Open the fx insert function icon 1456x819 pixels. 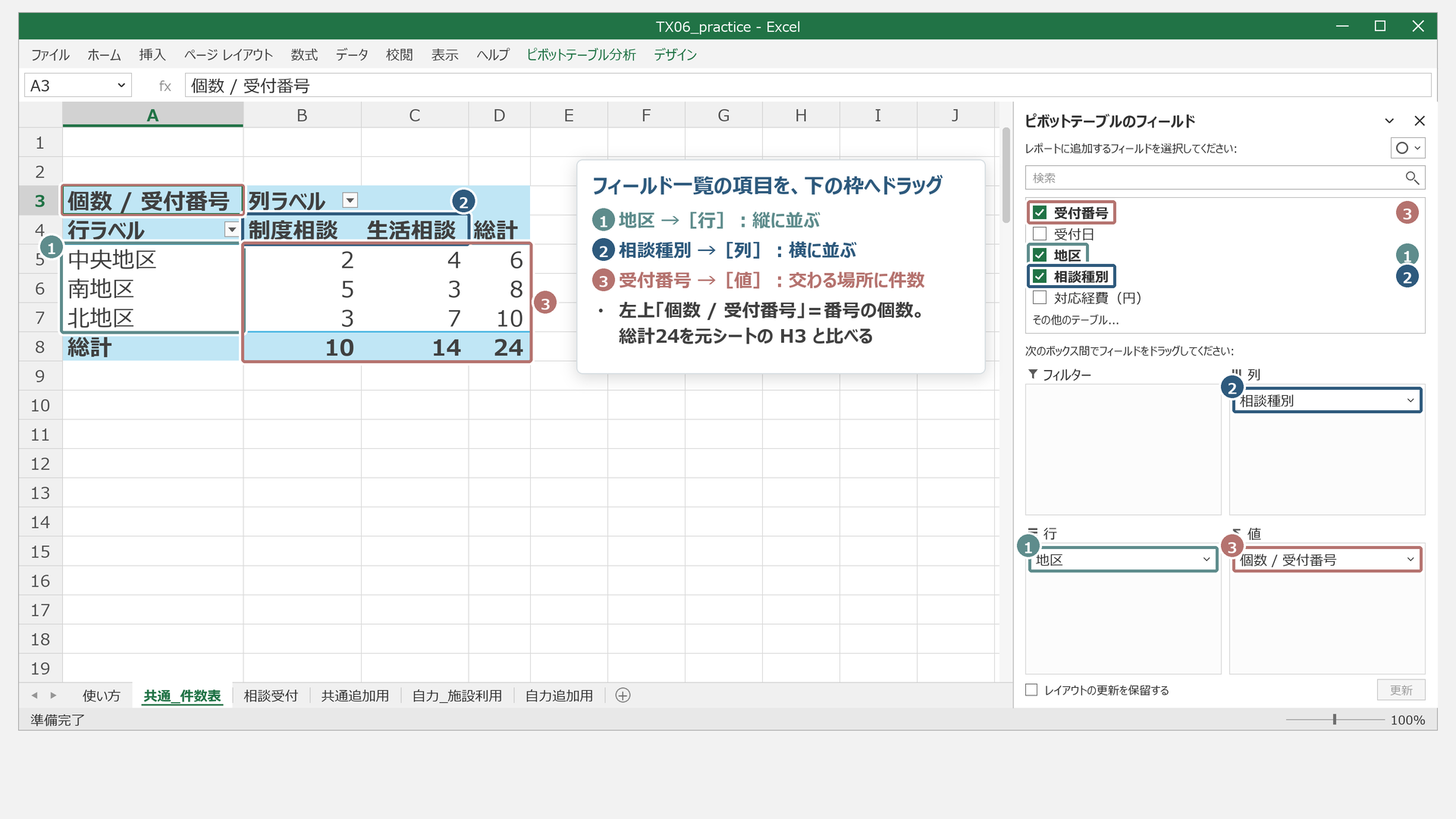pyautogui.click(x=165, y=86)
